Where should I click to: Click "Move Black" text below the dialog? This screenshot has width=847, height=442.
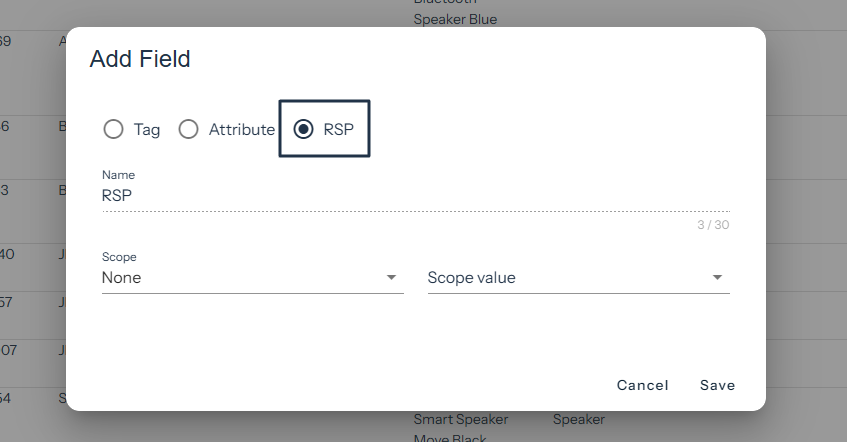(x=449, y=438)
